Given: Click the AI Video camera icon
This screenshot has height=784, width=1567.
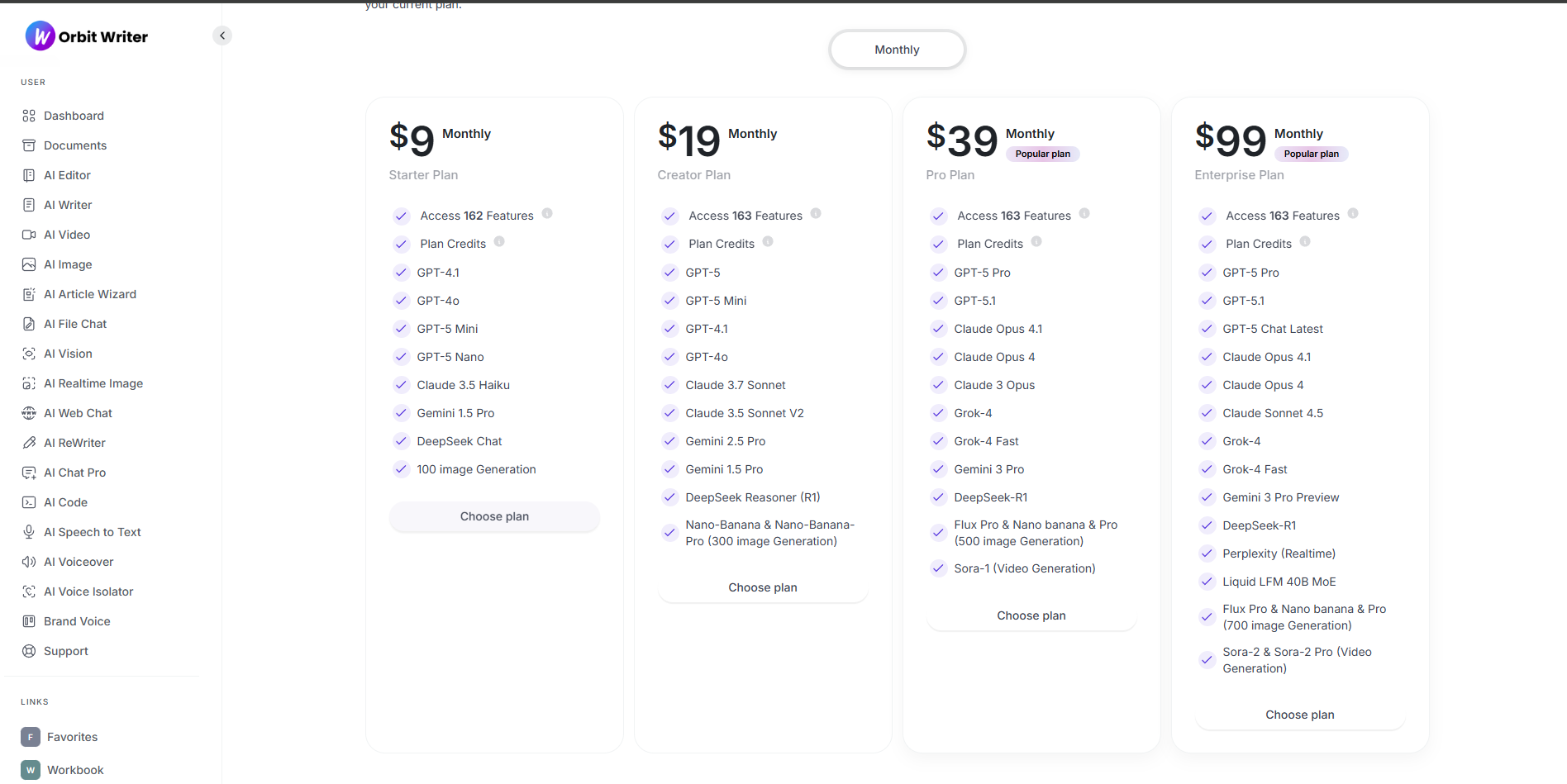Looking at the screenshot, I should click(29, 235).
